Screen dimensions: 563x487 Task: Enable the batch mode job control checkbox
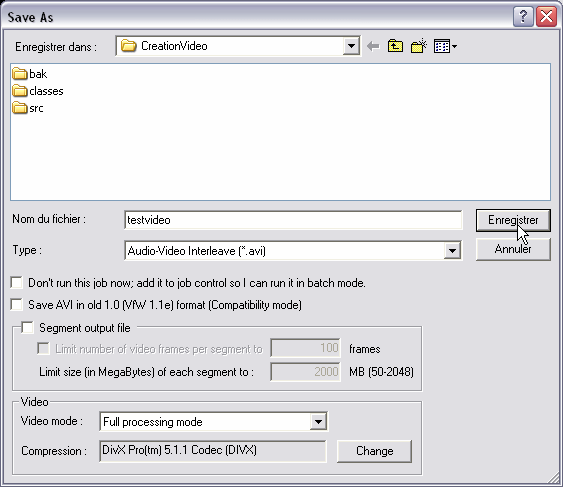click(x=17, y=283)
